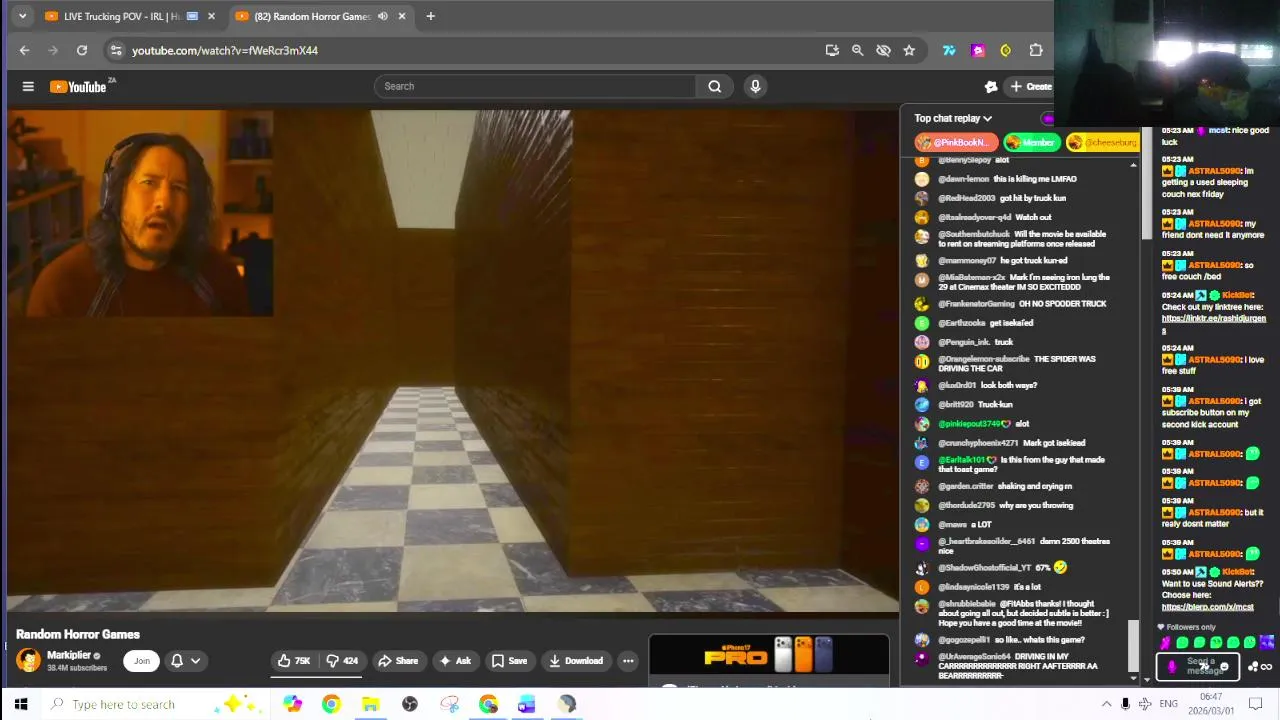Open the Windows Start menu
The width and height of the screenshot is (1280, 720).
point(20,704)
